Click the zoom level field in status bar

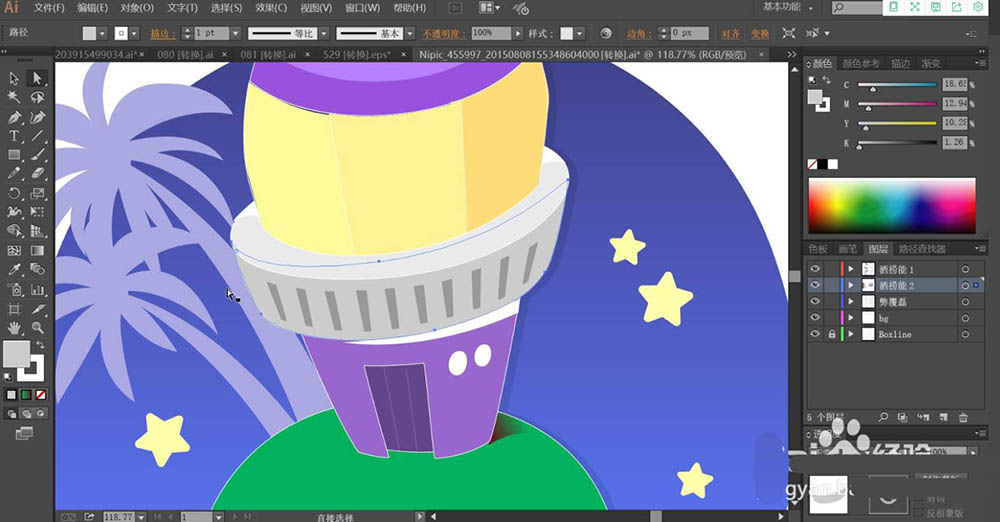119,516
